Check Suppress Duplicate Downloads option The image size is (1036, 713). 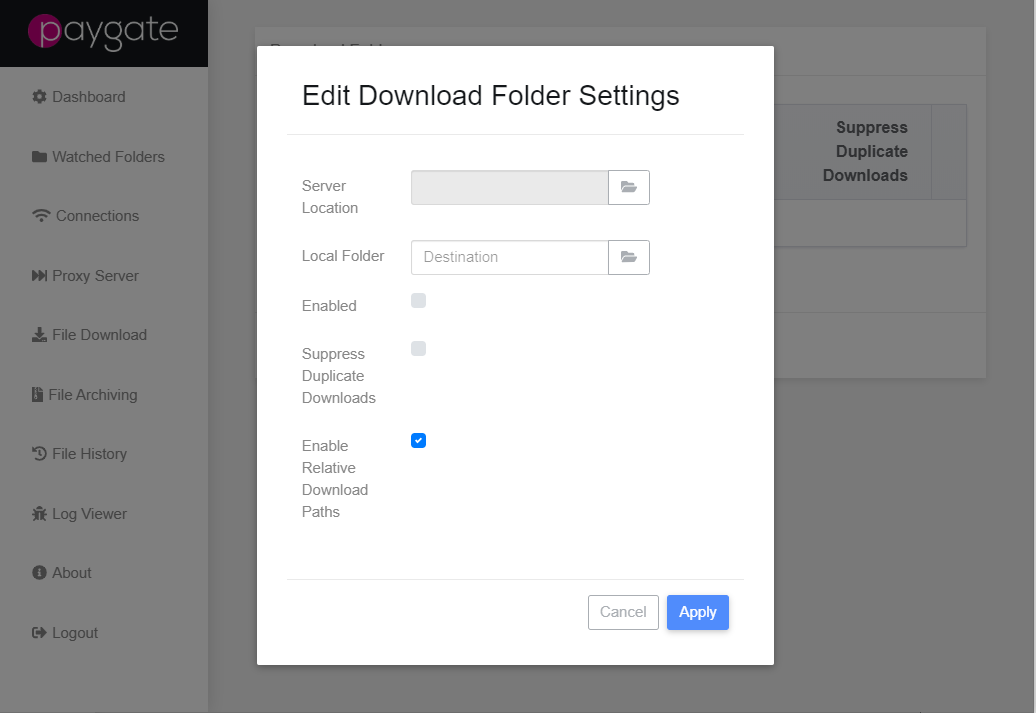click(418, 348)
